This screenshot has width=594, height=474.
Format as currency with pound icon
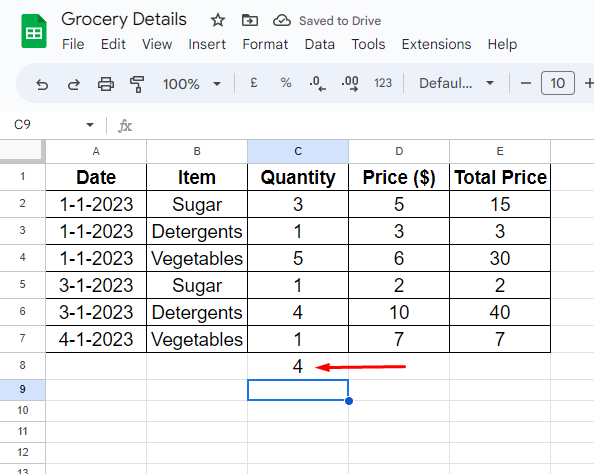(254, 83)
